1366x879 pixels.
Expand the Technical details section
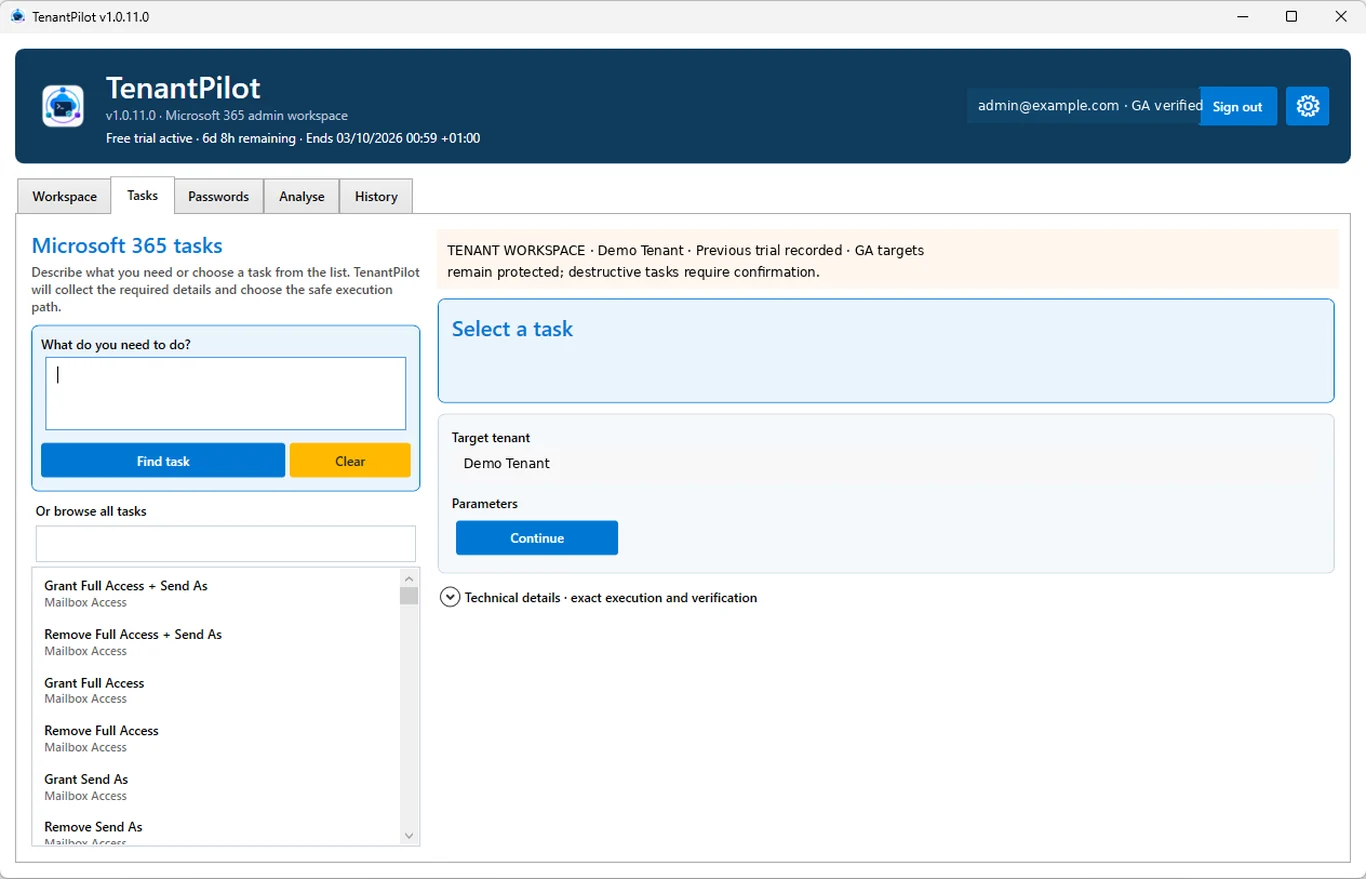click(x=450, y=597)
